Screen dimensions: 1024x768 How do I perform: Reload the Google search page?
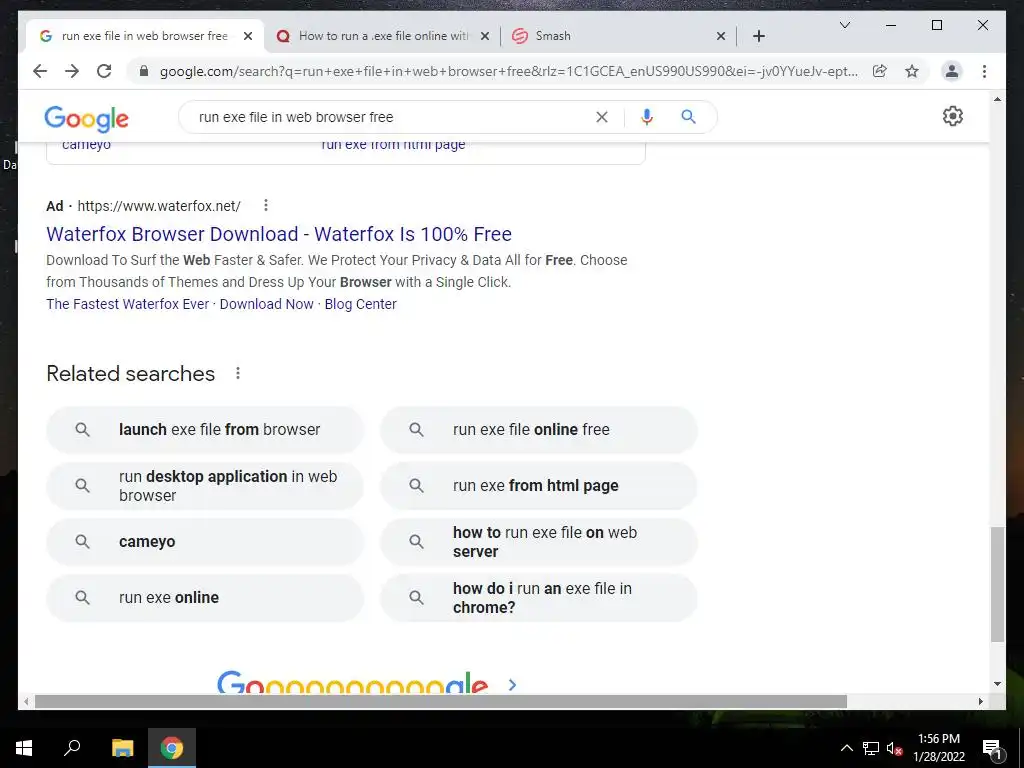coord(104,71)
